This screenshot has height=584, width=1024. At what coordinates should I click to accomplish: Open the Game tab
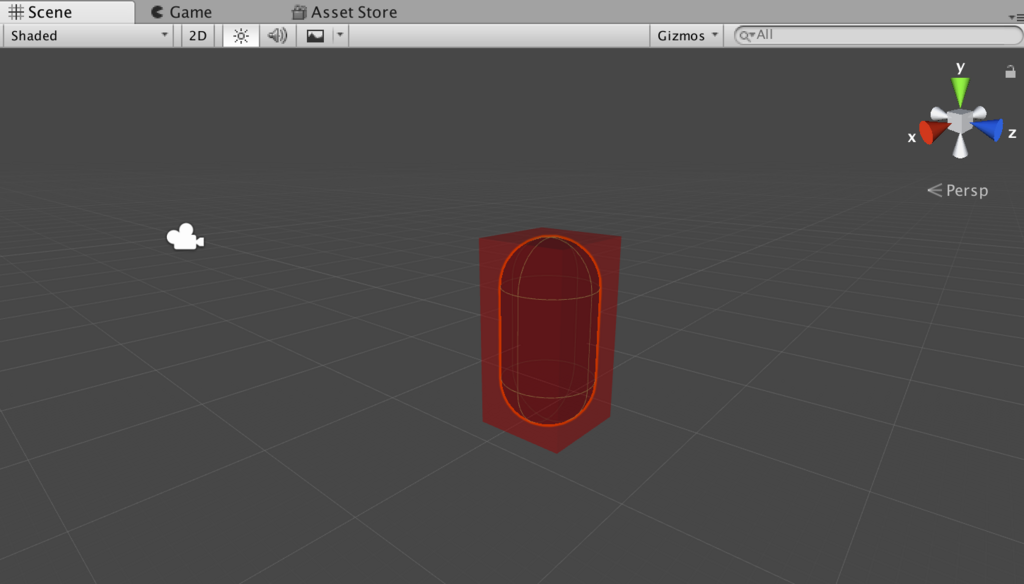point(181,12)
